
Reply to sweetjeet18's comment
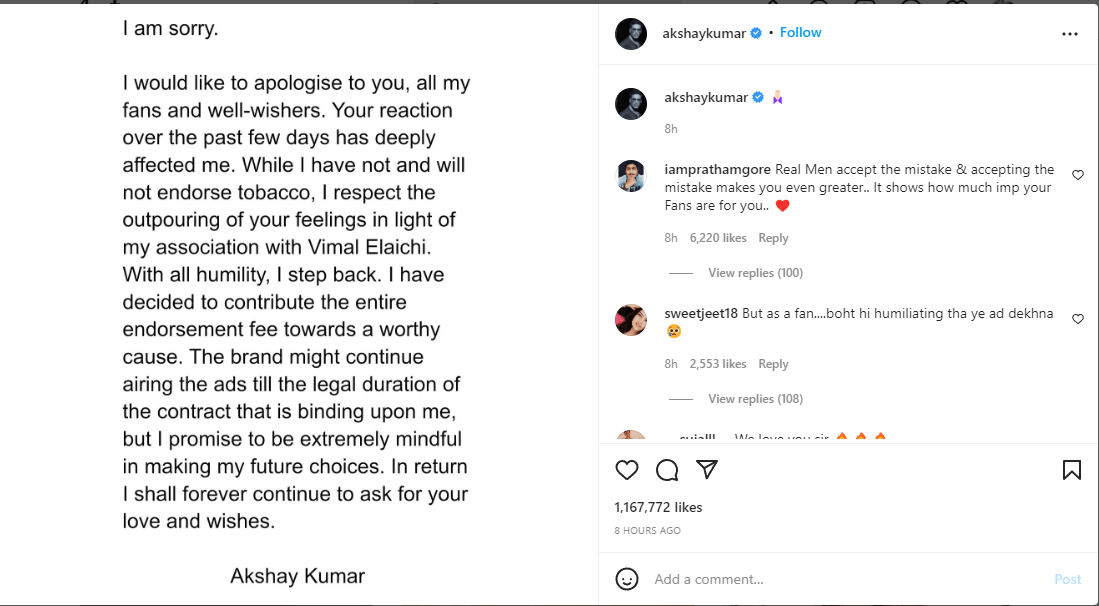(x=773, y=364)
